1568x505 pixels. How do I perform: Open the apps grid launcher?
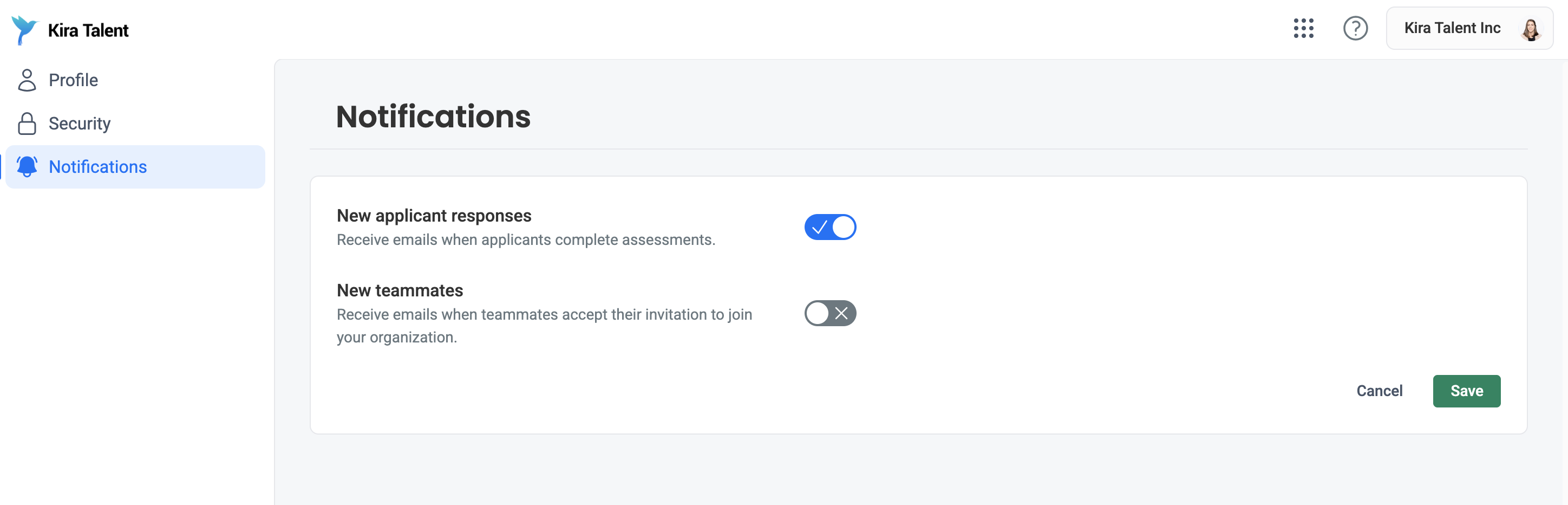pos(1303,28)
